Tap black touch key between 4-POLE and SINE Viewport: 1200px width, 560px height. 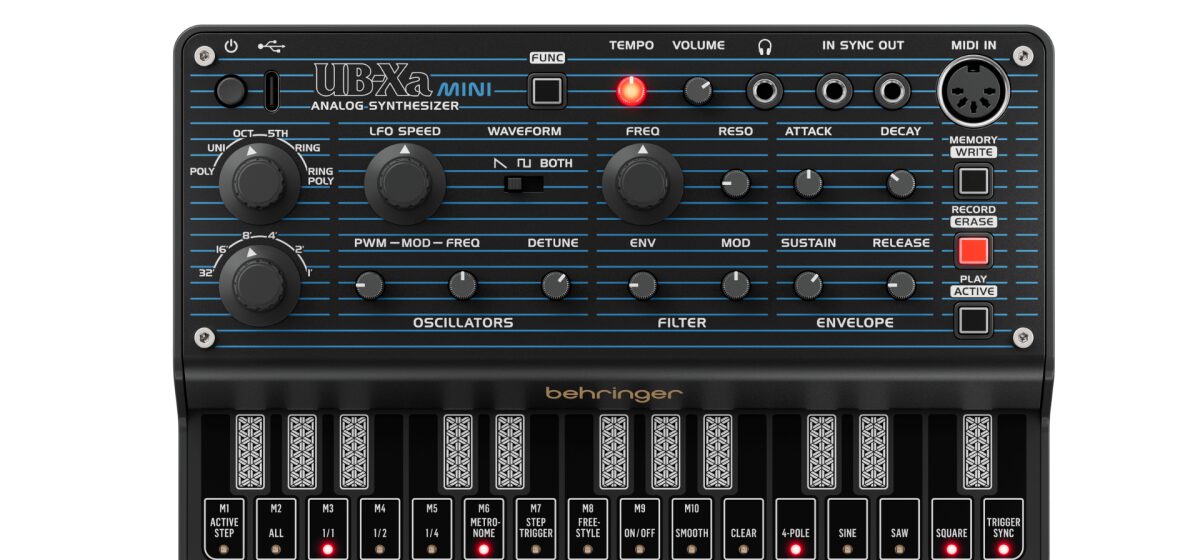[822, 450]
